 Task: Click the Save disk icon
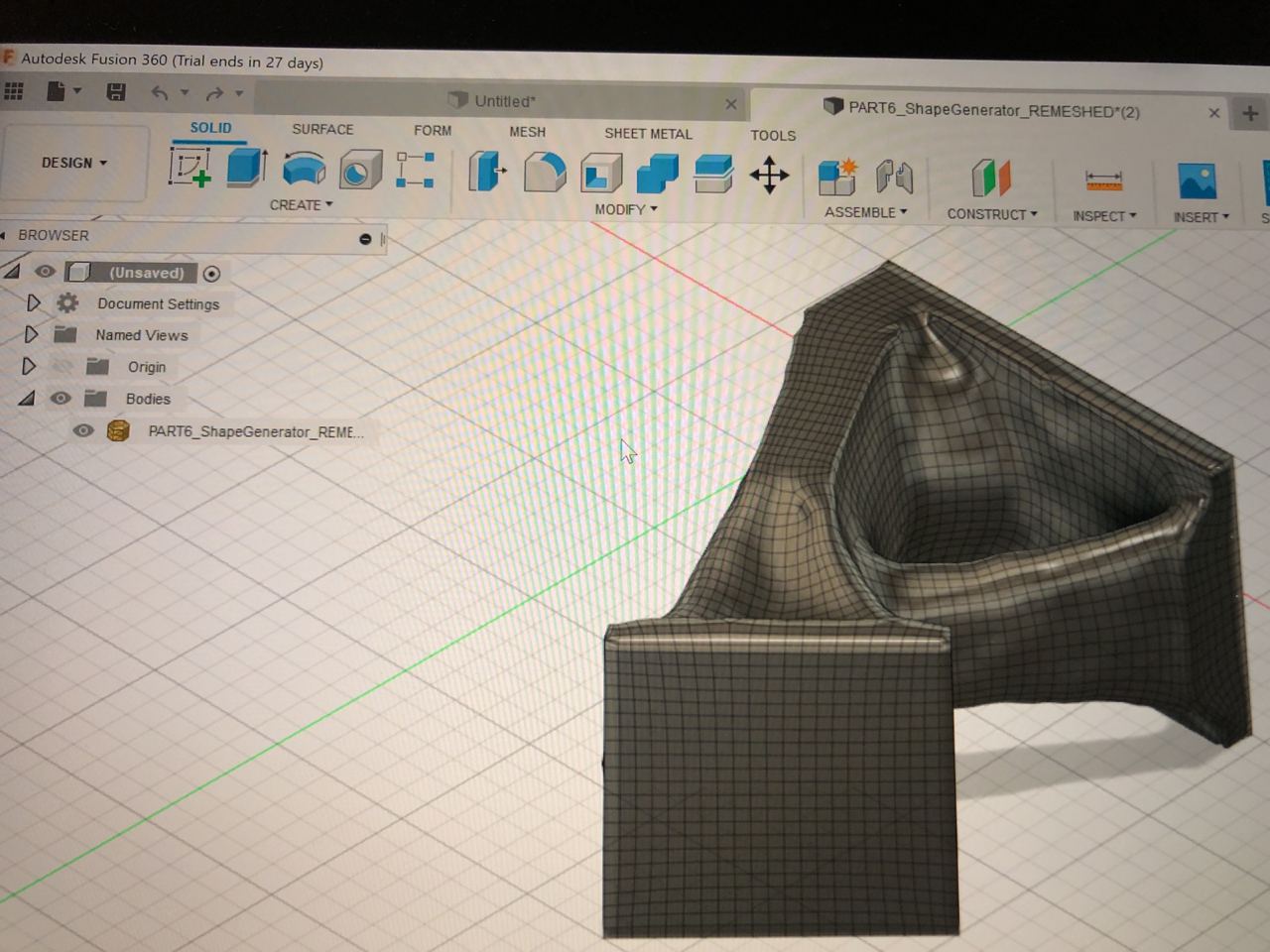coord(116,92)
